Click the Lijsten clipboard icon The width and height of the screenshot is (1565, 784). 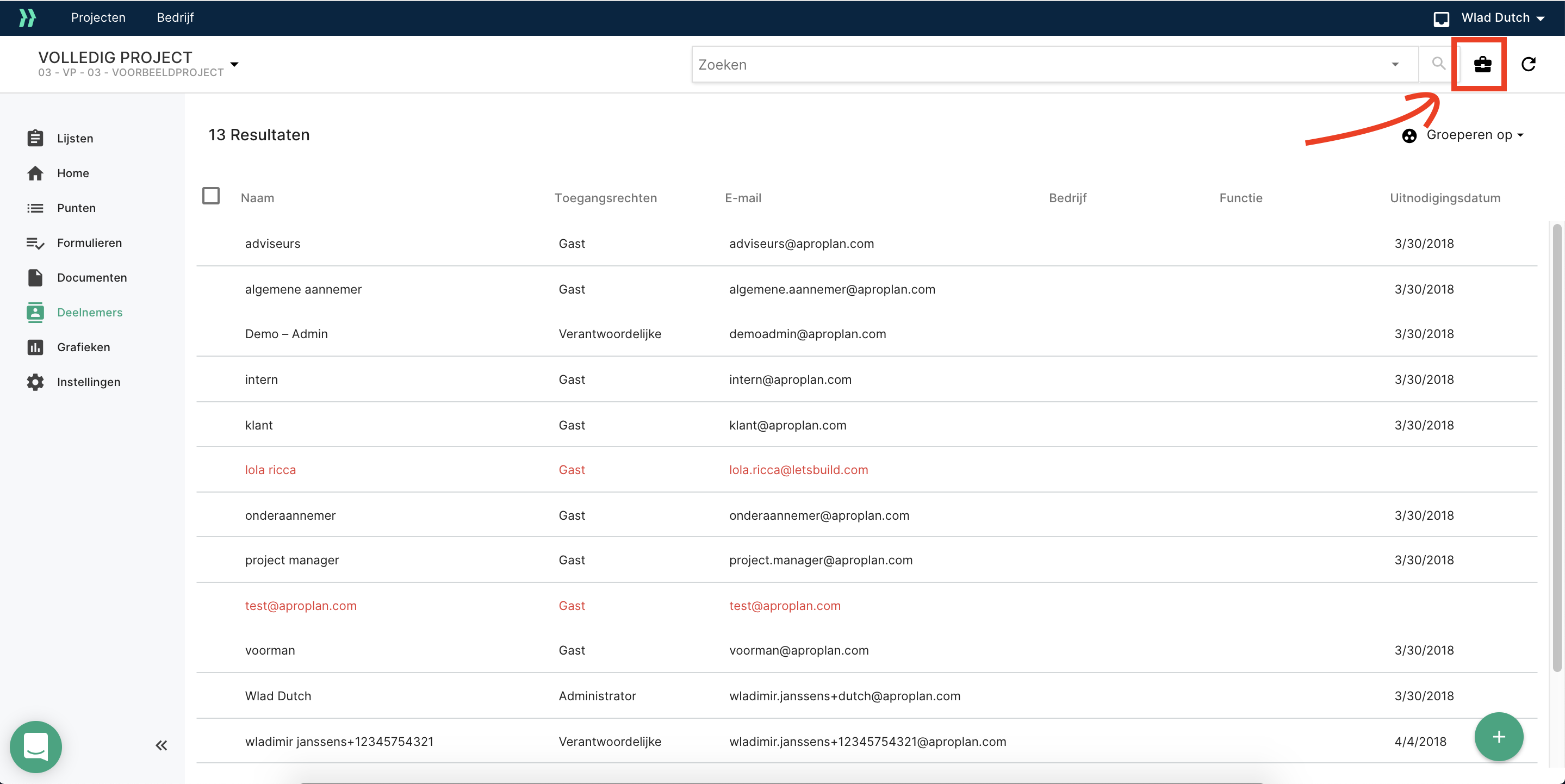point(35,138)
